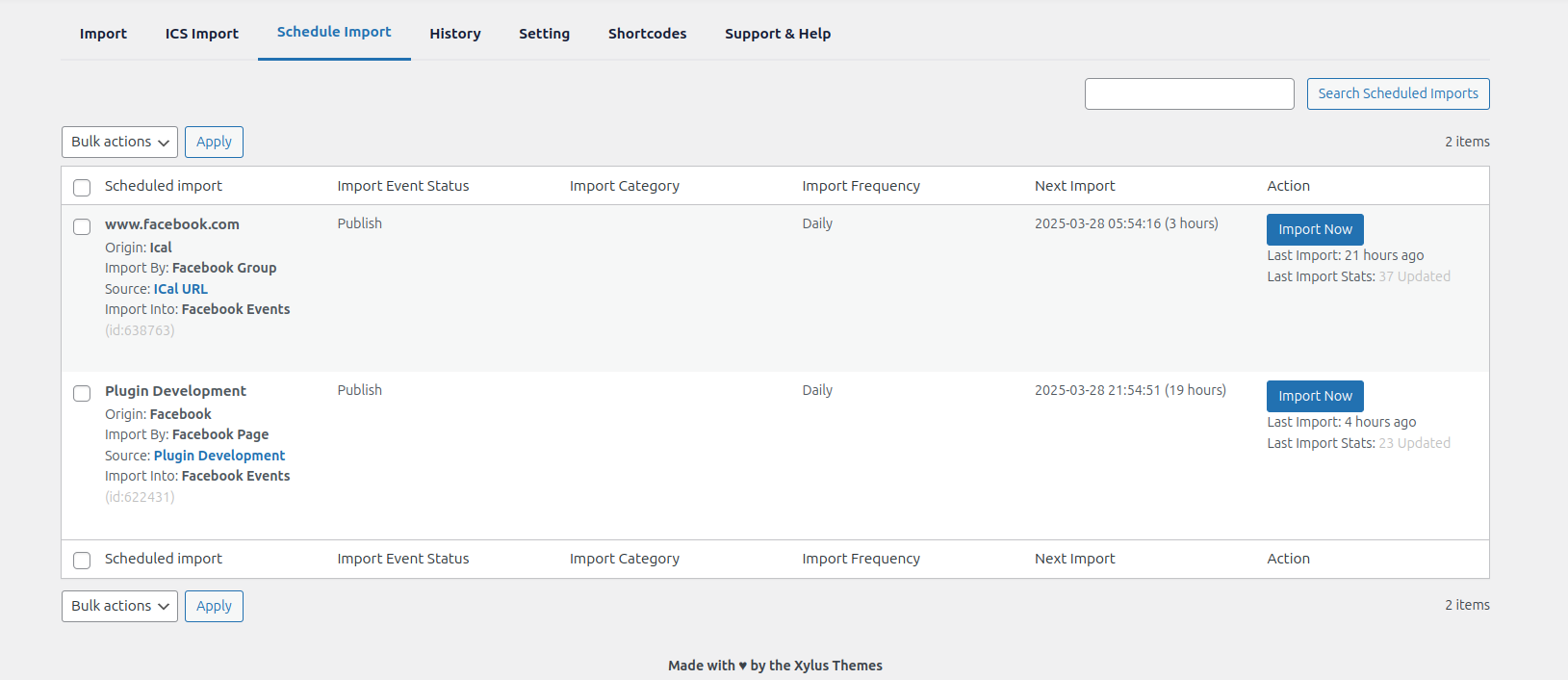Check the www.facebook.com import row checkbox
Screen dimensions: 1568x680
[x=82, y=226]
